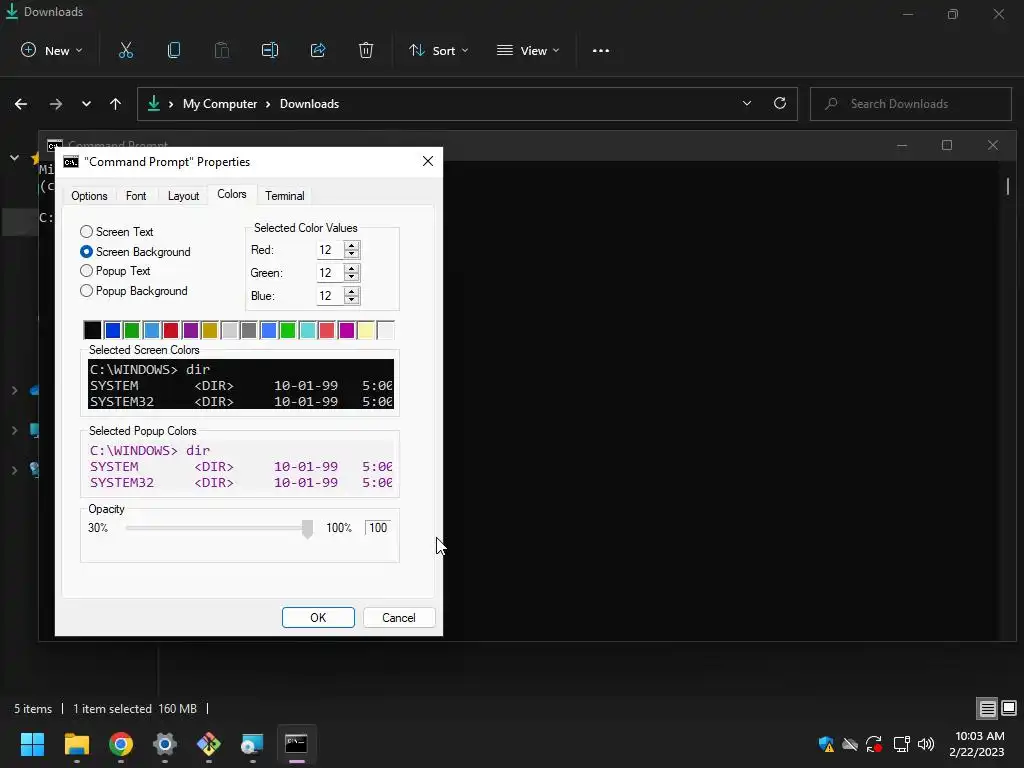Go back with the Explorer back arrow
1024x768 pixels.
(x=21, y=104)
